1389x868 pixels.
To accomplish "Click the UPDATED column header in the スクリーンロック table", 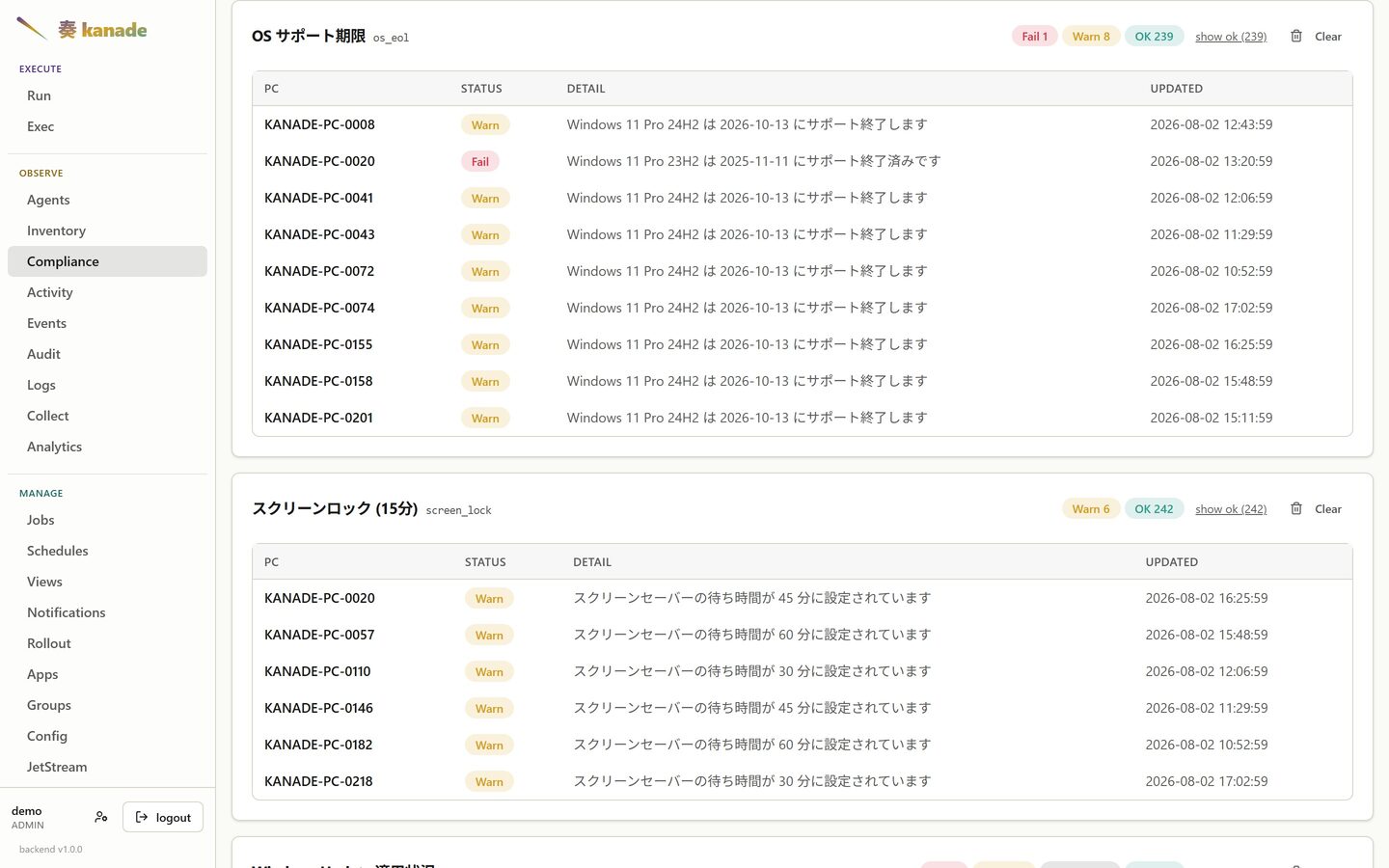I will coord(1171,562).
